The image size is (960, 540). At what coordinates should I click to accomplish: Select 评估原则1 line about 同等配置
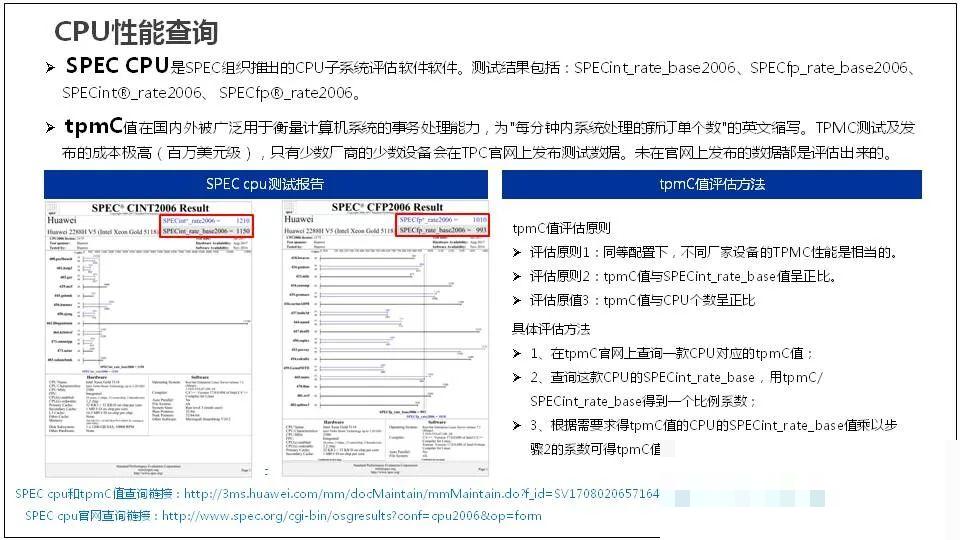point(714,252)
